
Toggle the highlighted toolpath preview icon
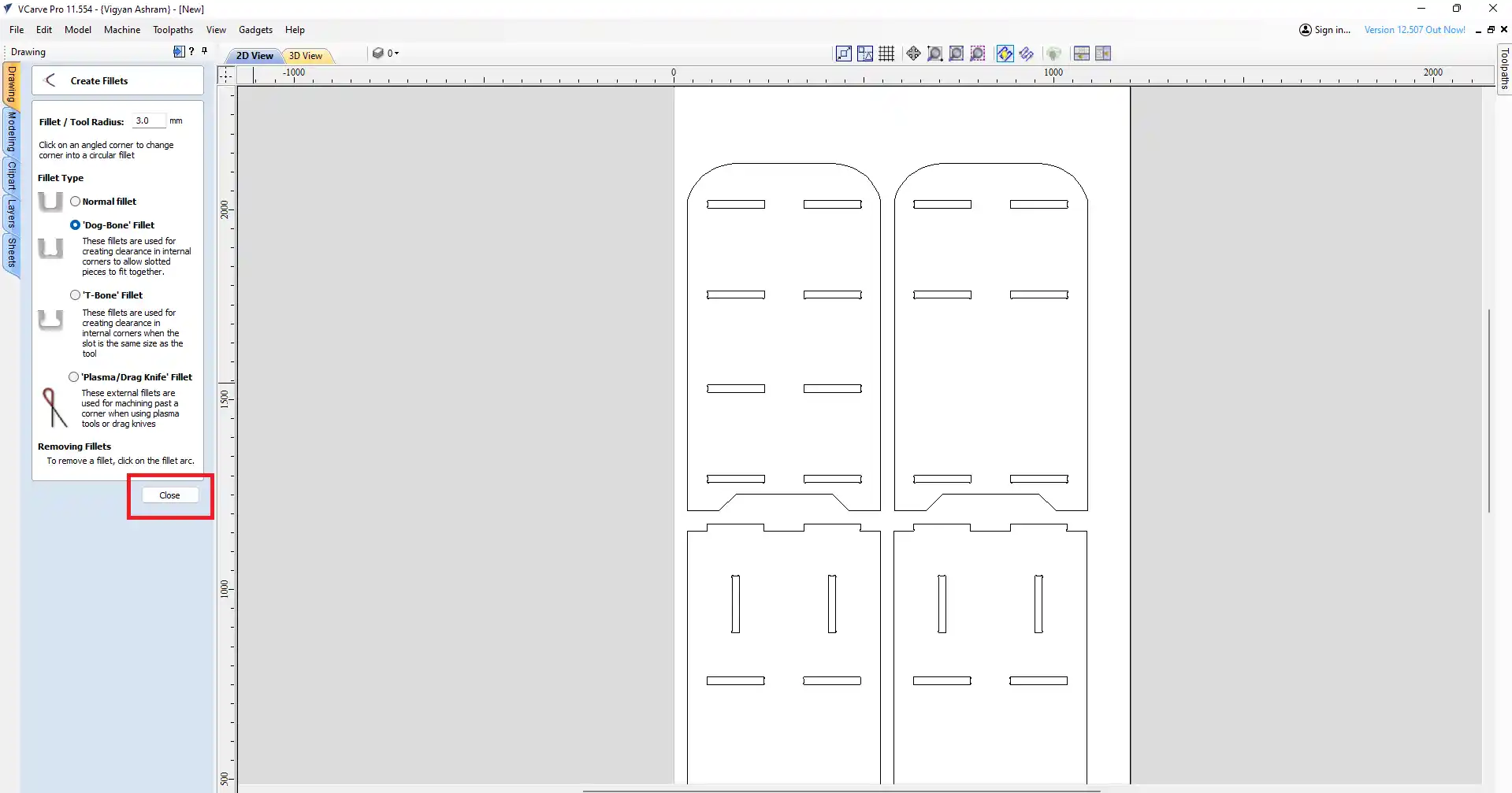coord(1005,54)
